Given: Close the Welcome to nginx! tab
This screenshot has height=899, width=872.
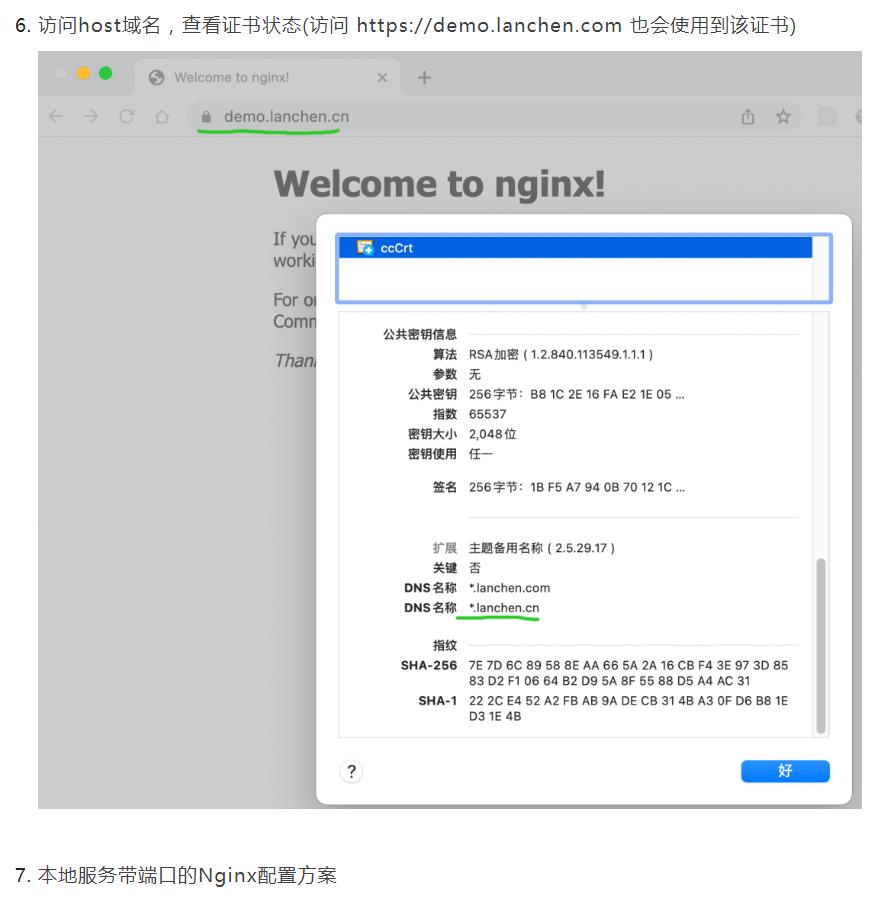Looking at the screenshot, I should 382,77.
